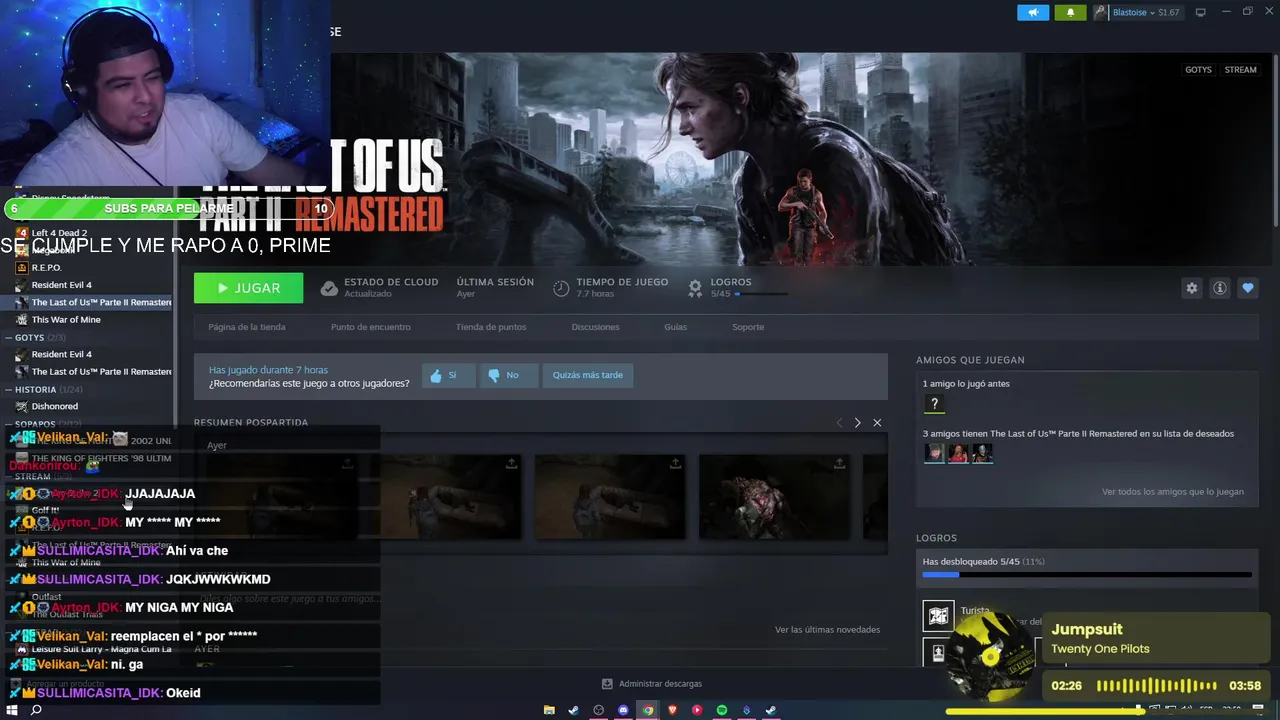Click the Logros gear badge icon
Image resolution: width=1280 pixels, height=720 pixels.
[x=695, y=288]
